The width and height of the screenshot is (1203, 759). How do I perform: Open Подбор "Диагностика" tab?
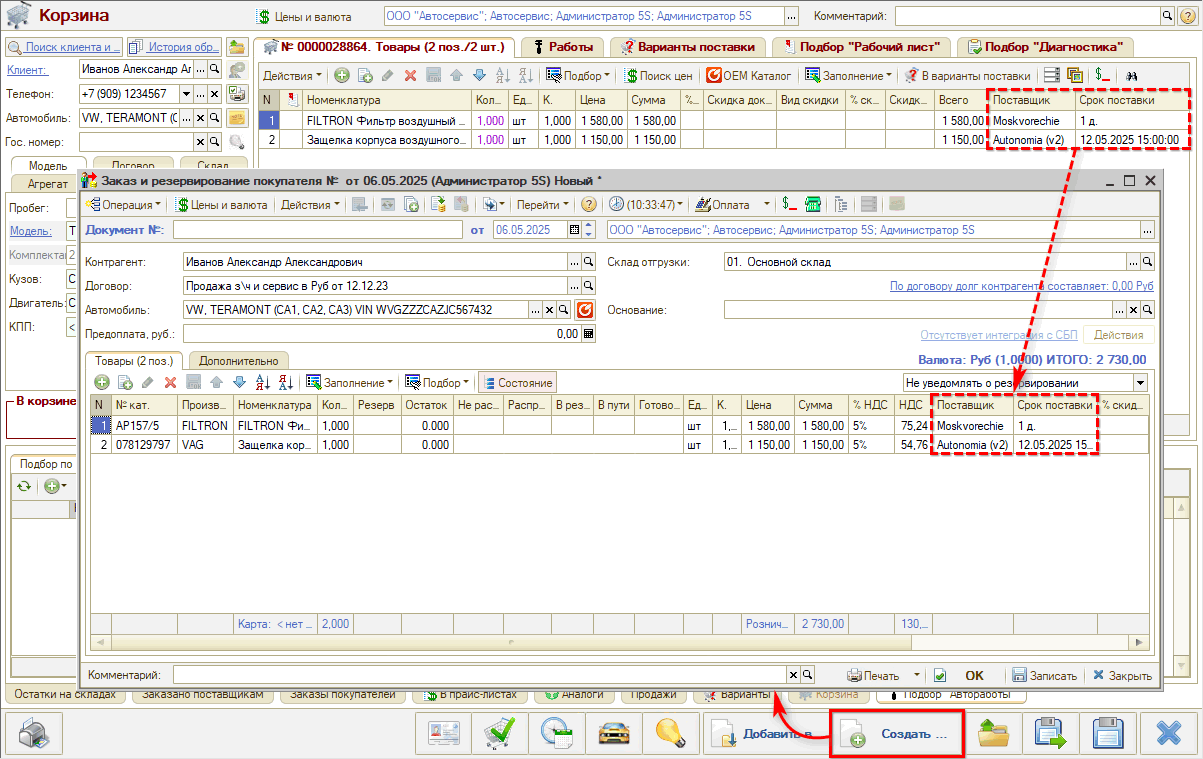point(1045,47)
